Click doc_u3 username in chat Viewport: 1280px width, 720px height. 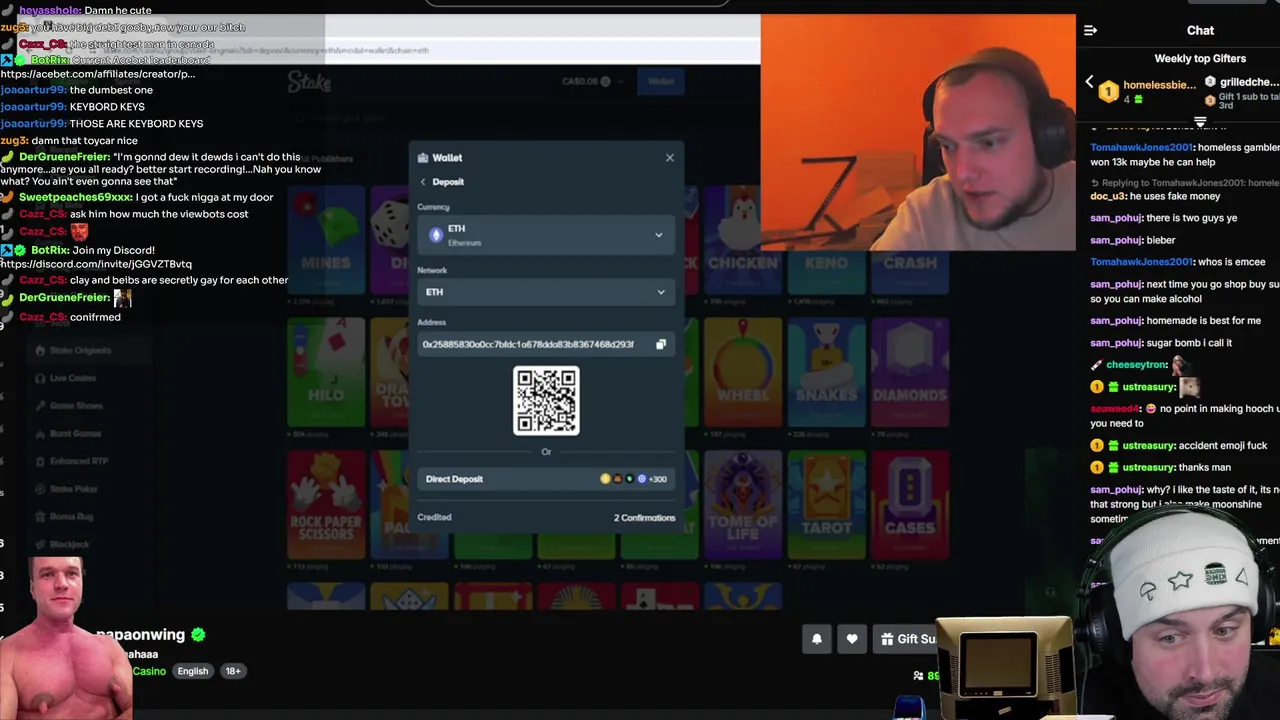pyautogui.click(x=1108, y=197)
